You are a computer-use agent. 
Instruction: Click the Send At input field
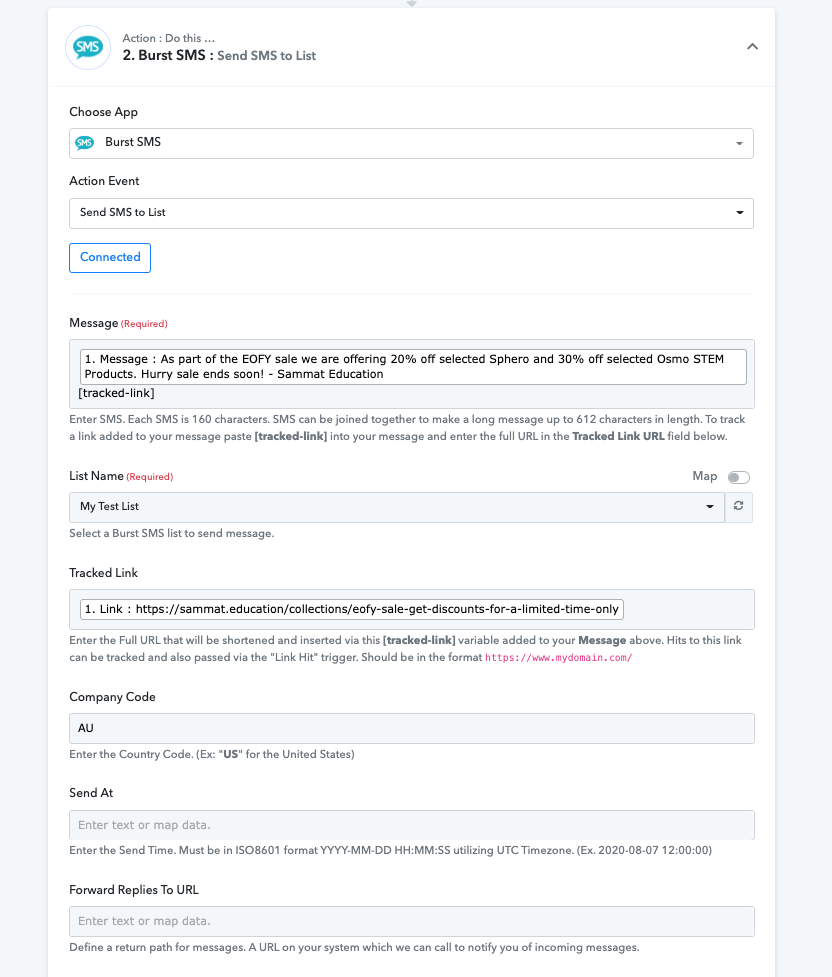pos(411,825)
